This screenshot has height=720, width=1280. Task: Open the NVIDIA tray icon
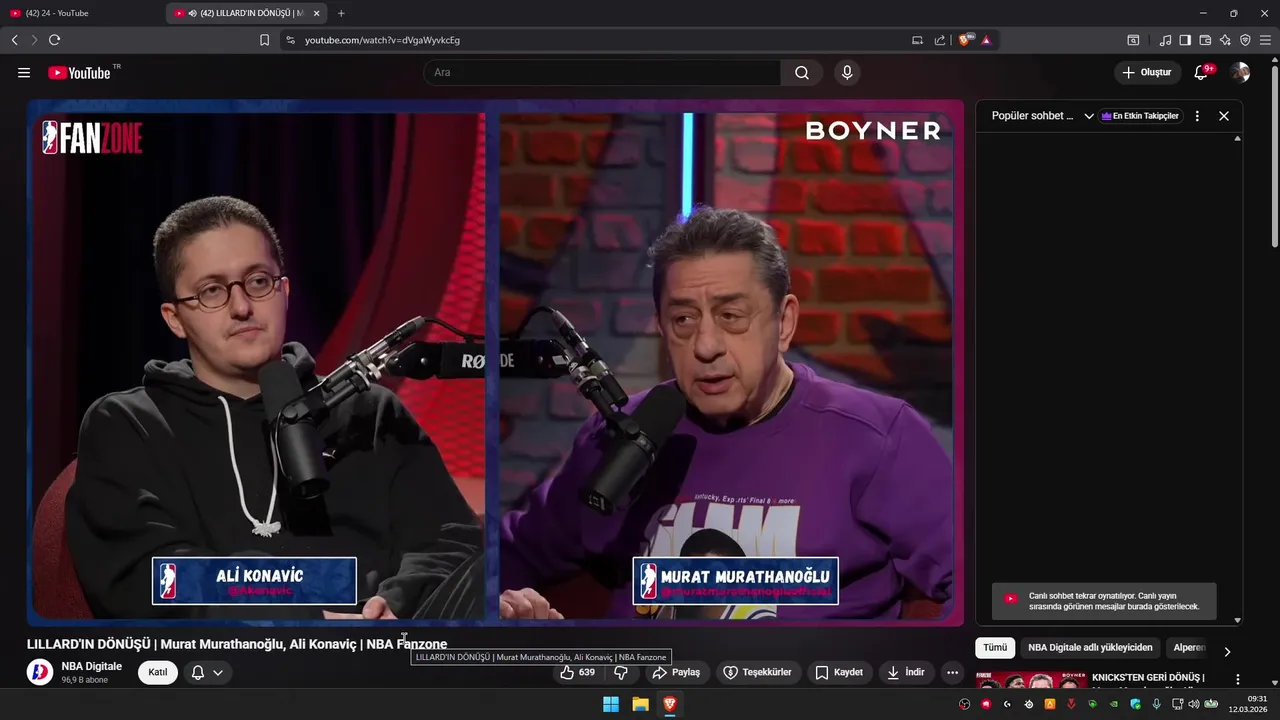pyautogui.click(x=1114, y=704)
